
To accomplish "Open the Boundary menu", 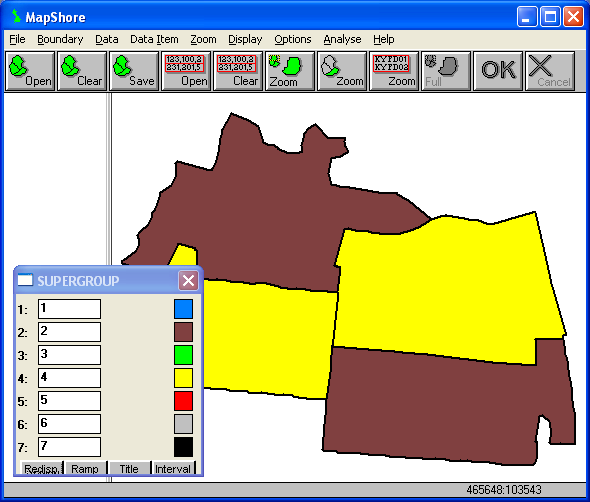I will [60, 39].
